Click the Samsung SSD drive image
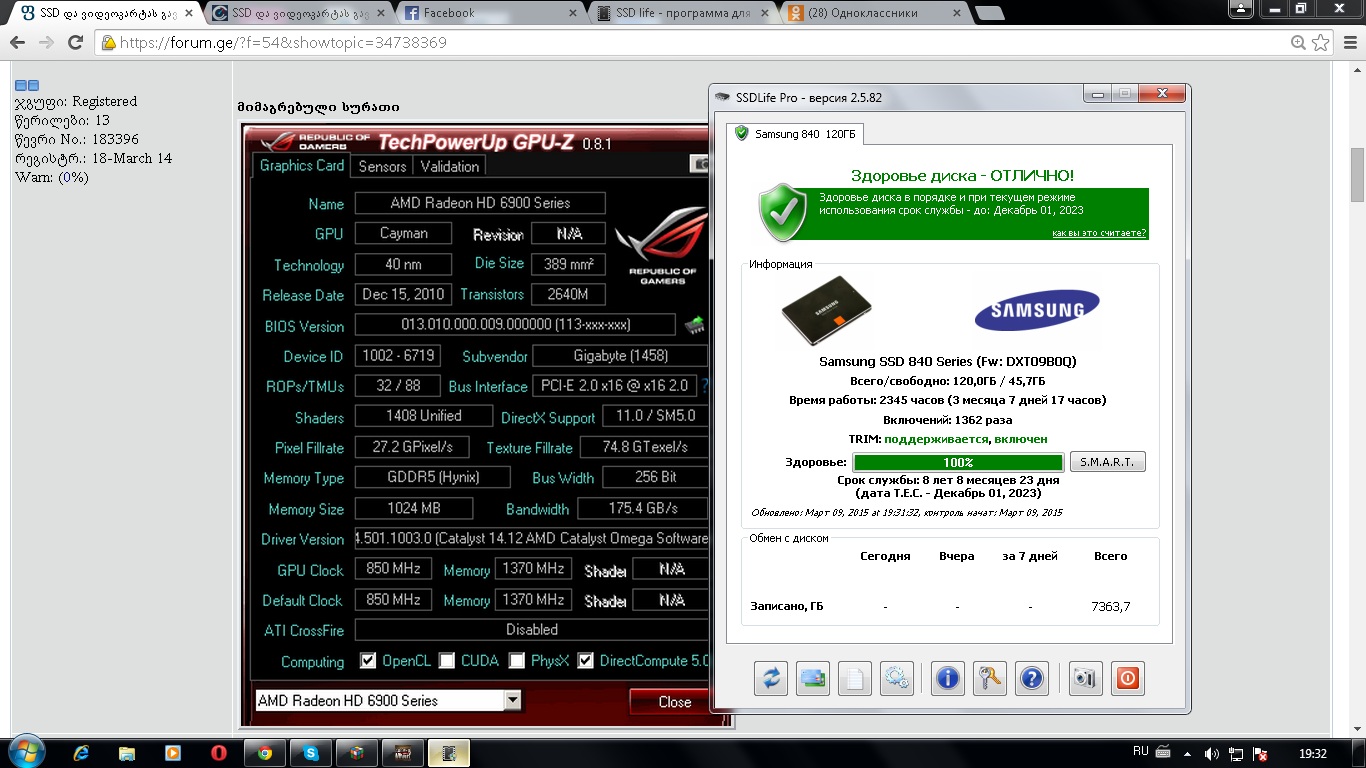This screenshot has height=768, width=1366. (x=826, y=310)
